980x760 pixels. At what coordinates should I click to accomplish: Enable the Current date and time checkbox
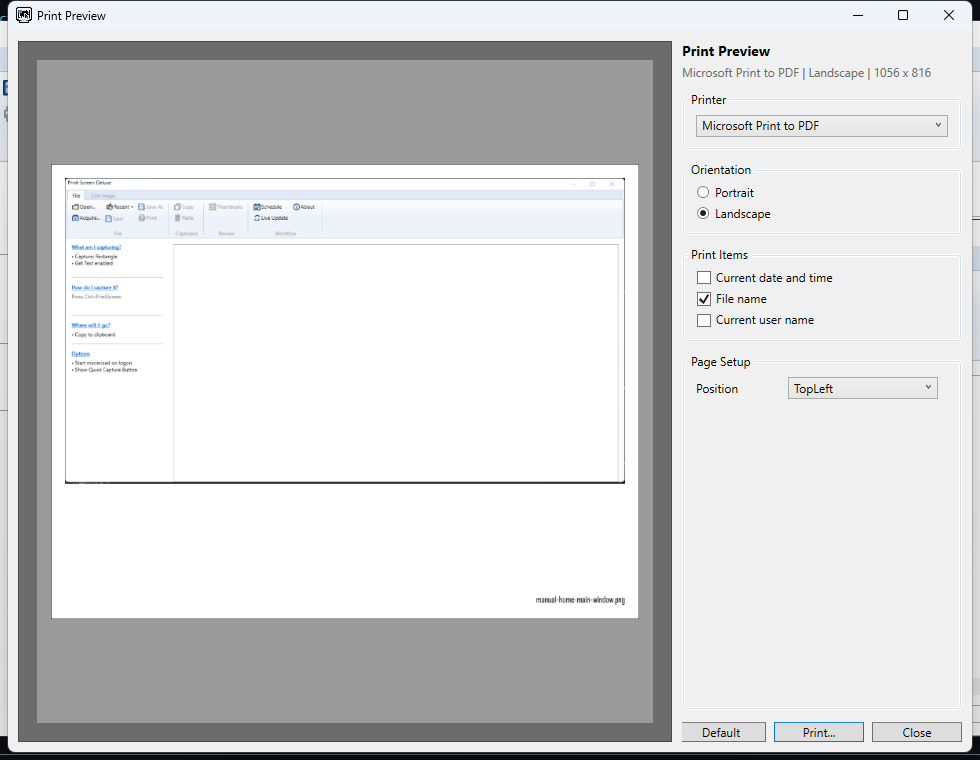point(704,278)
